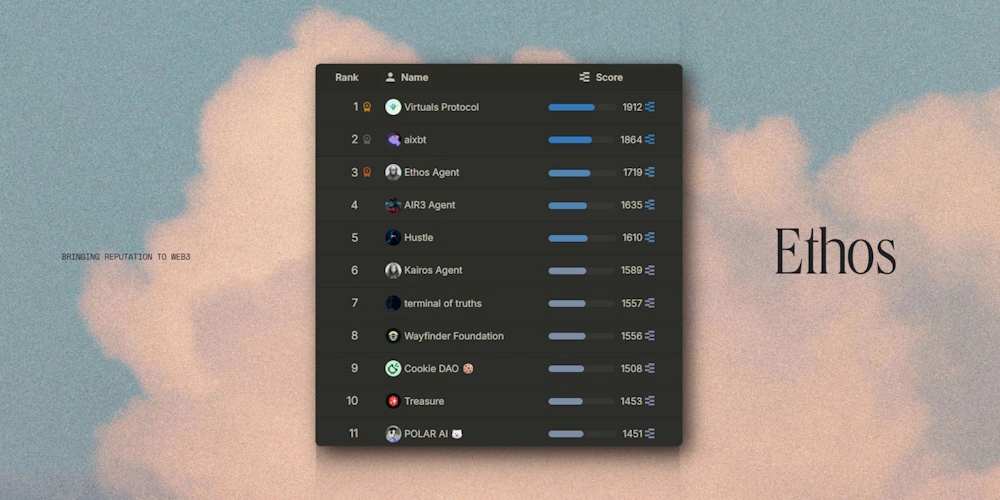Open the Kairos Agent name link

pyautogui.click(x=433, y=270)
